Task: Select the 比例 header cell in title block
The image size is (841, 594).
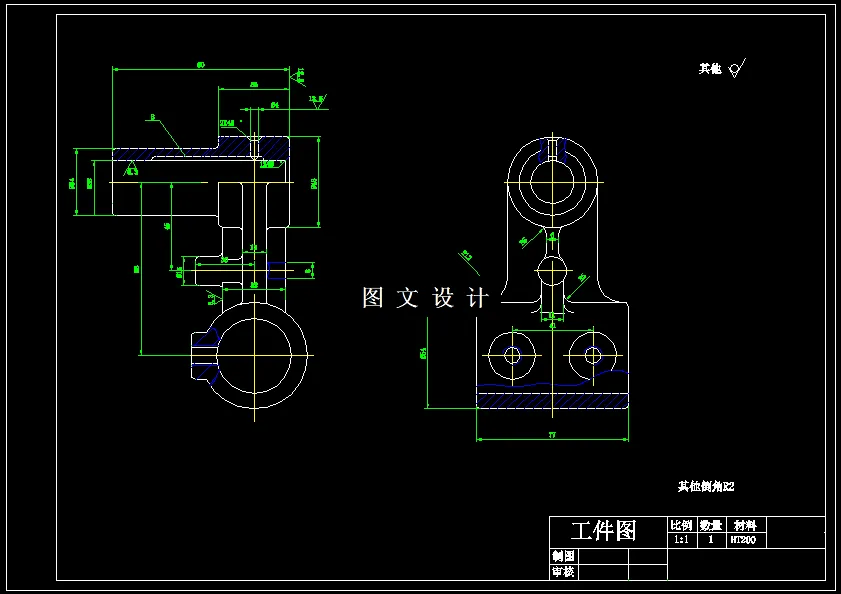Action: 681,523
